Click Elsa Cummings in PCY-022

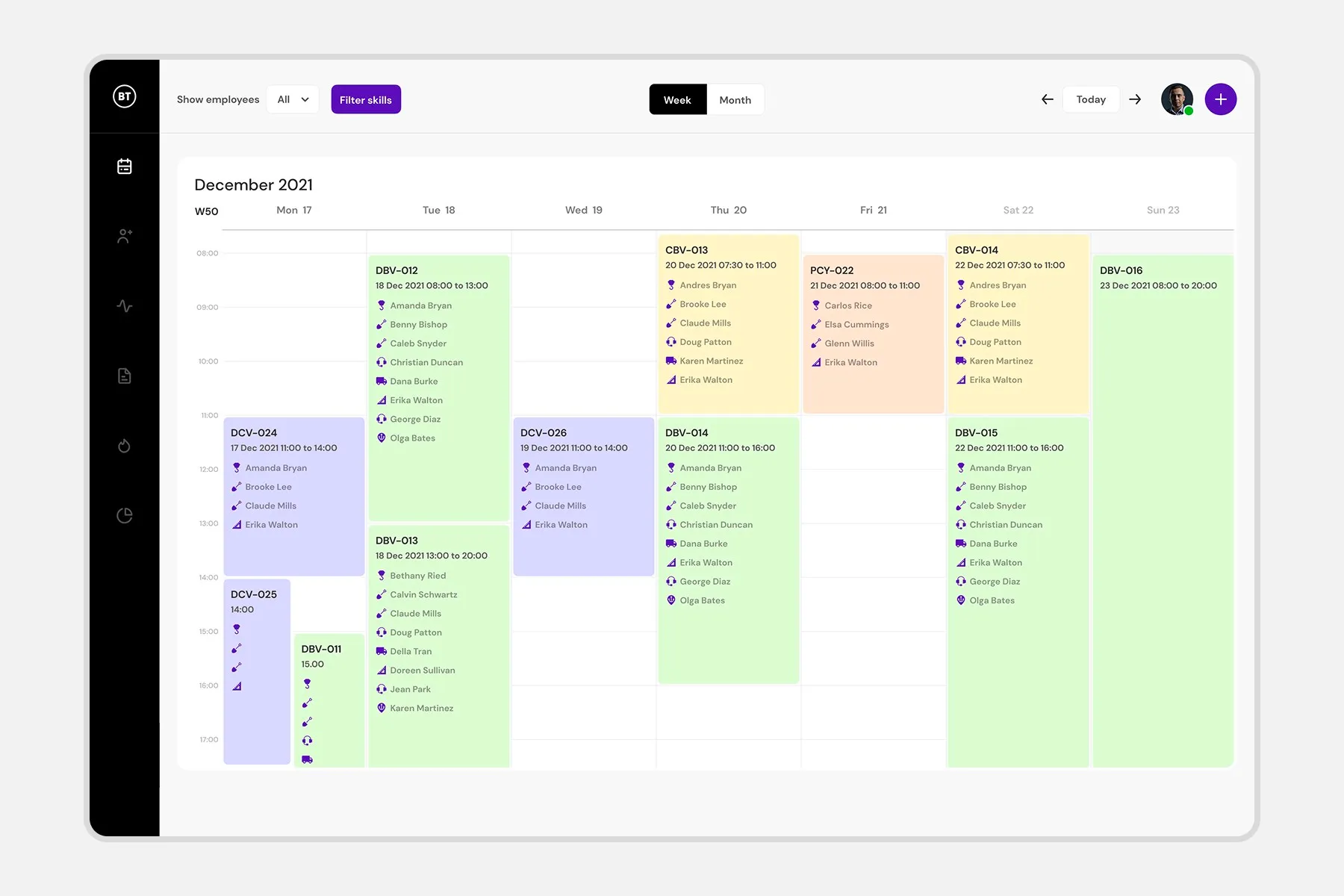point(856,324)
